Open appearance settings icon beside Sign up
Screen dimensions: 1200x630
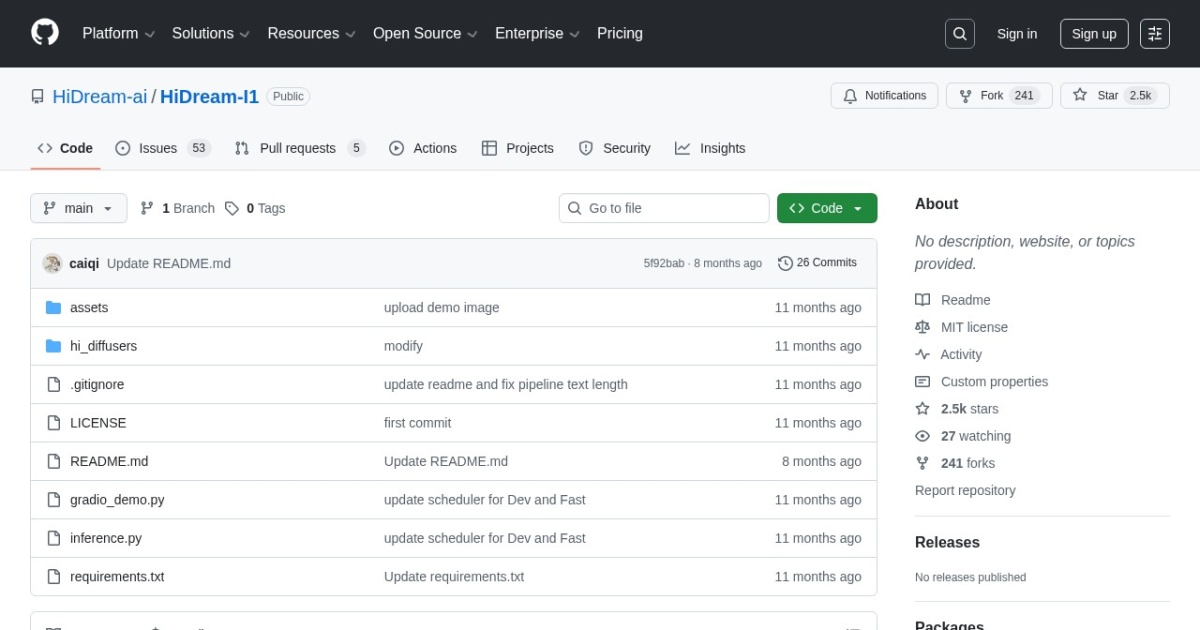1154,34
